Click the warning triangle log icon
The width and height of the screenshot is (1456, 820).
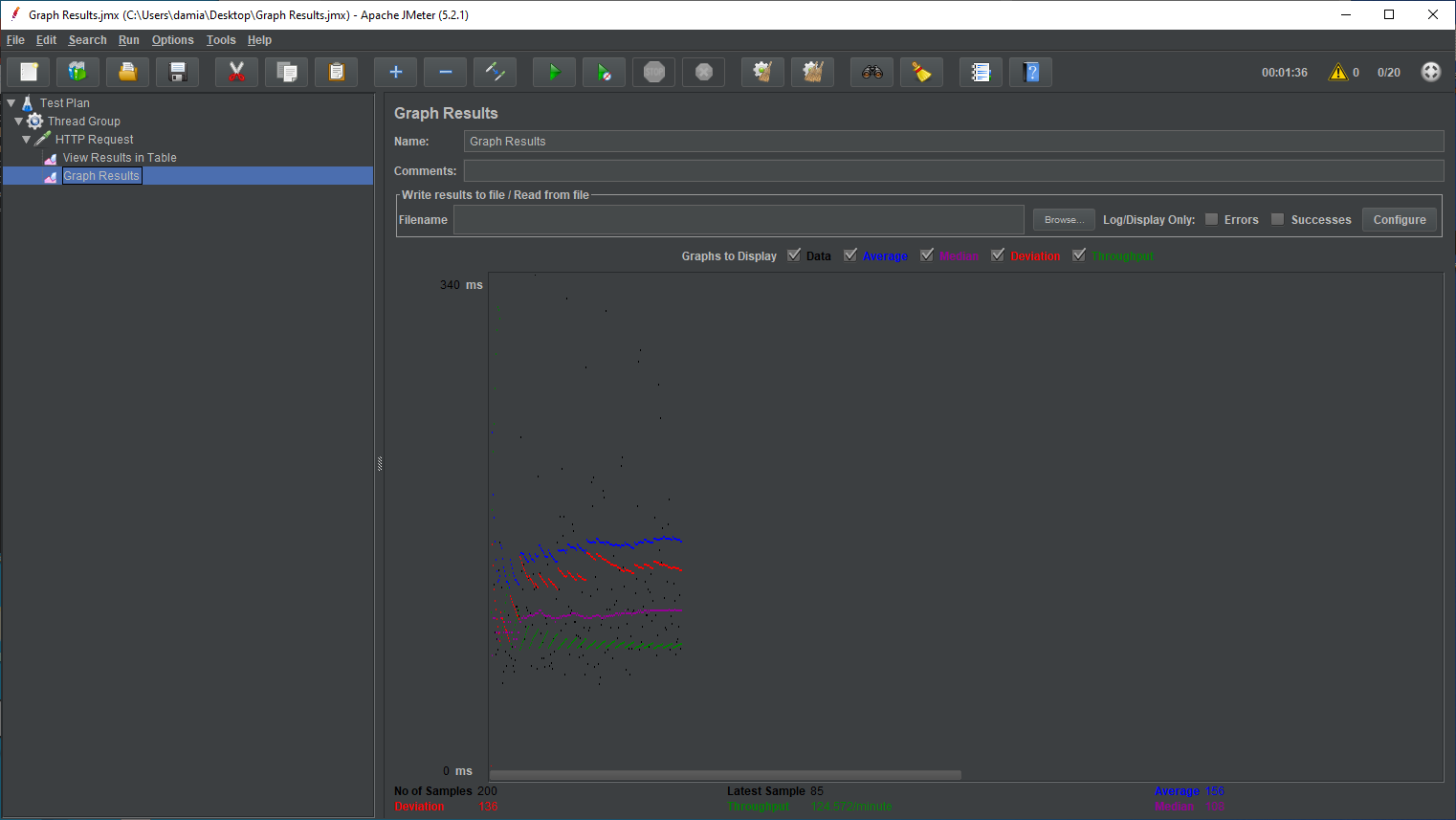[x=1338, y=72]
